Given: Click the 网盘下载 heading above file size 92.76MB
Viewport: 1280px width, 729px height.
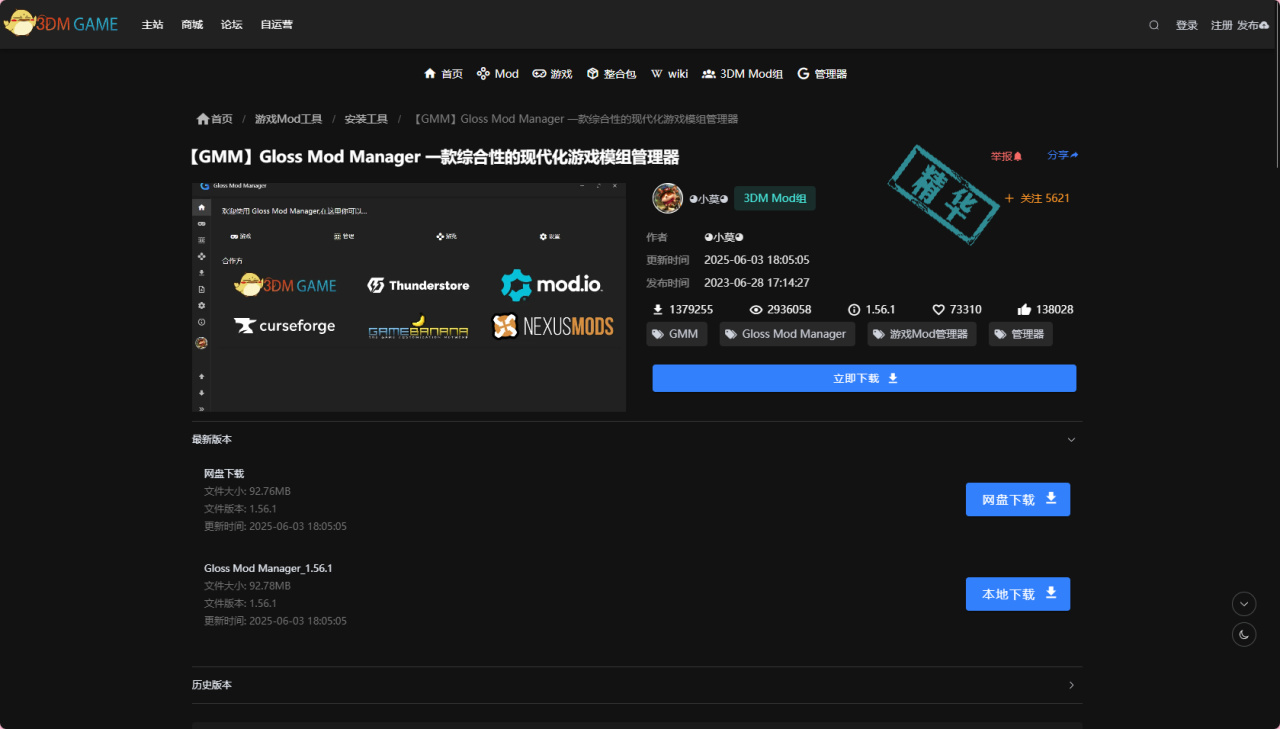Looking at the screenshot, I should click(224, 474).
